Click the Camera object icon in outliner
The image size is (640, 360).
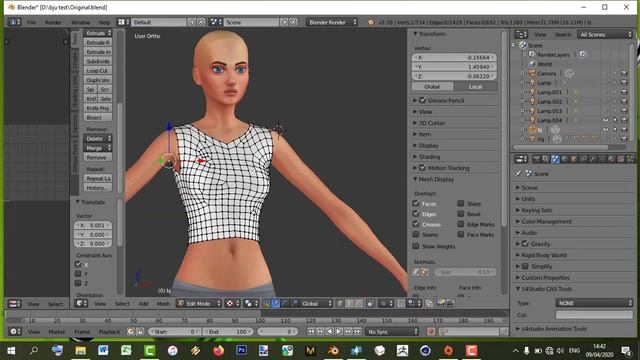pyautogui.click(x=532, y=73)
